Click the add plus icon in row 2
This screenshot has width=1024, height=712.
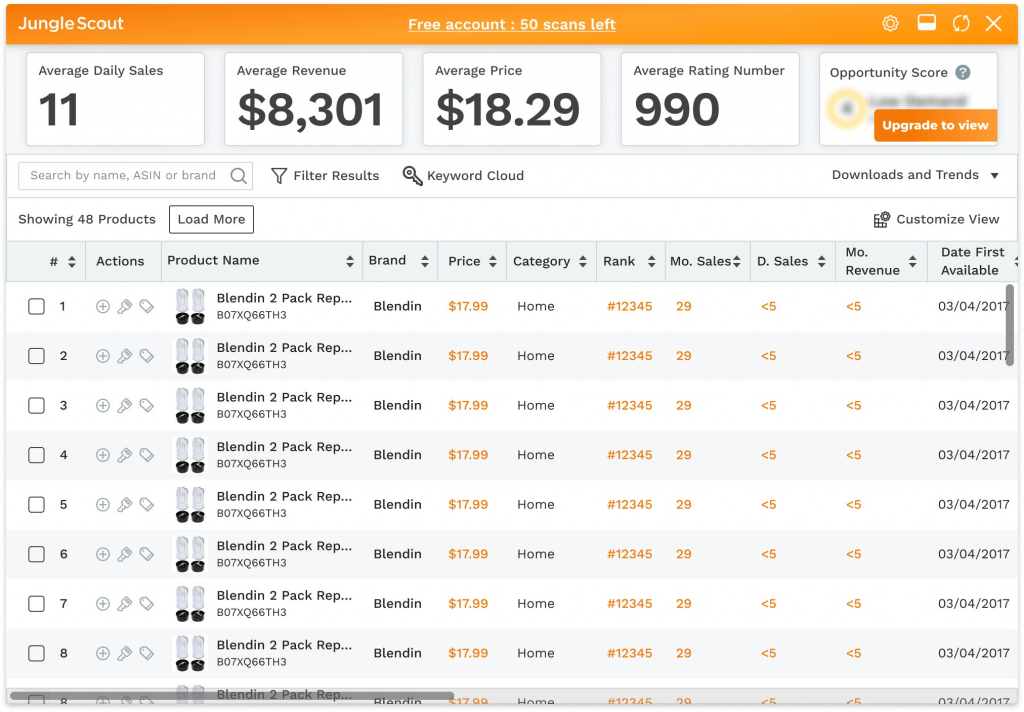pyautogui.click(x=103, y=356)
